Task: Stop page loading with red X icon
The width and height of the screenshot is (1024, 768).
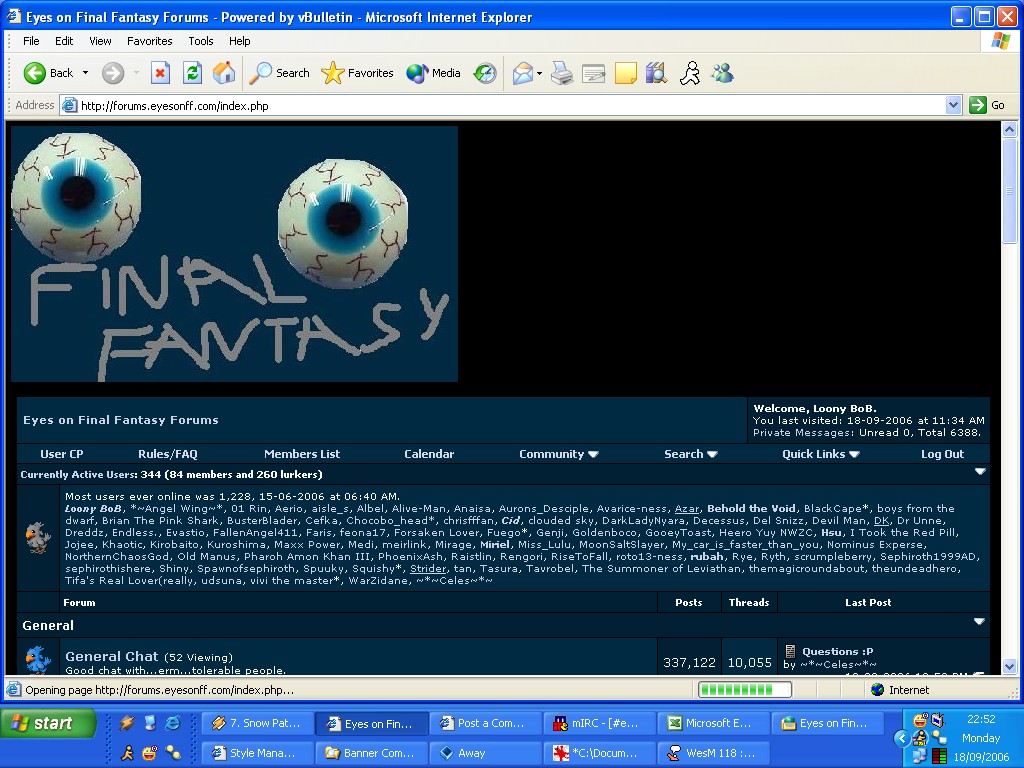Action: tap(160, 72)
